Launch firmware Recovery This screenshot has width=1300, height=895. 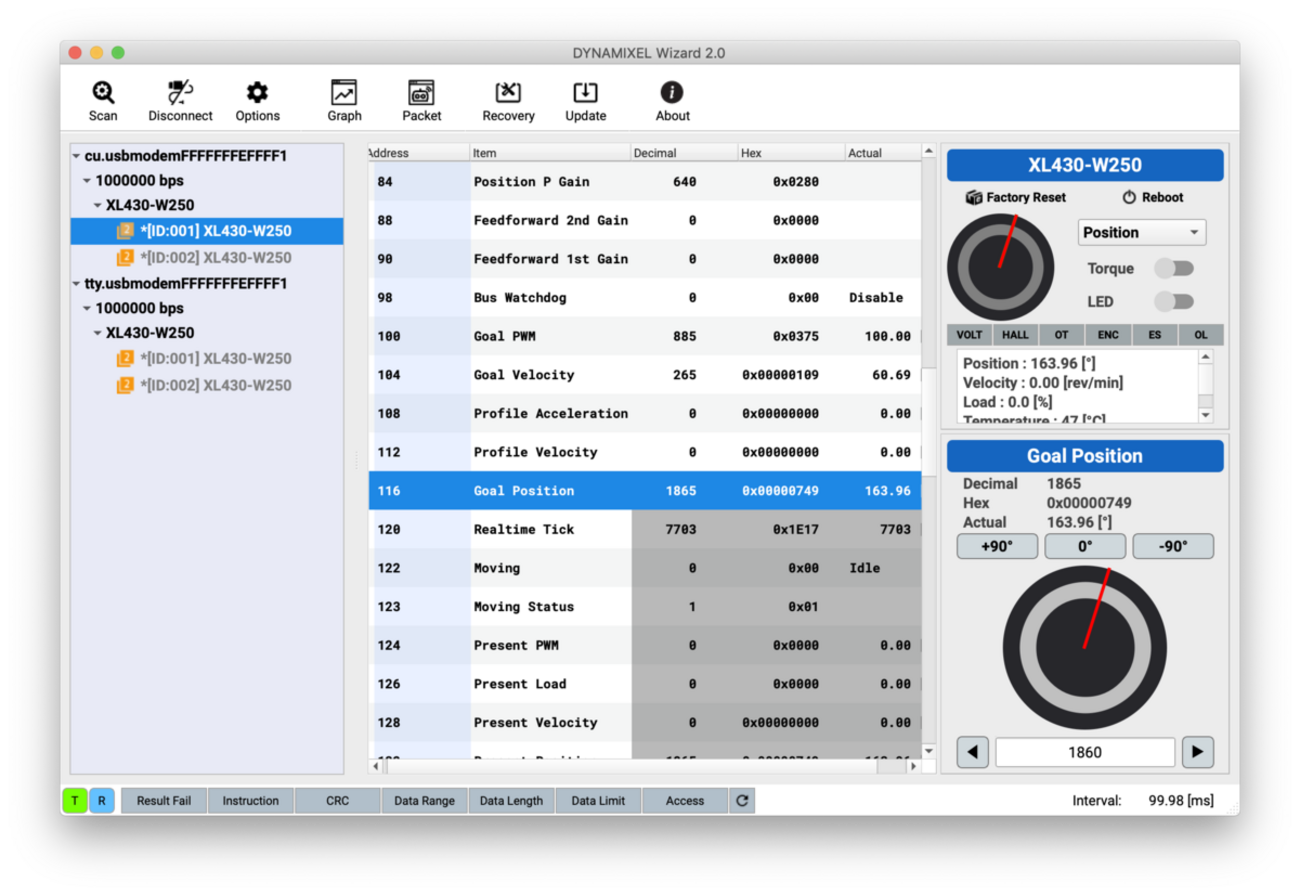508,93
